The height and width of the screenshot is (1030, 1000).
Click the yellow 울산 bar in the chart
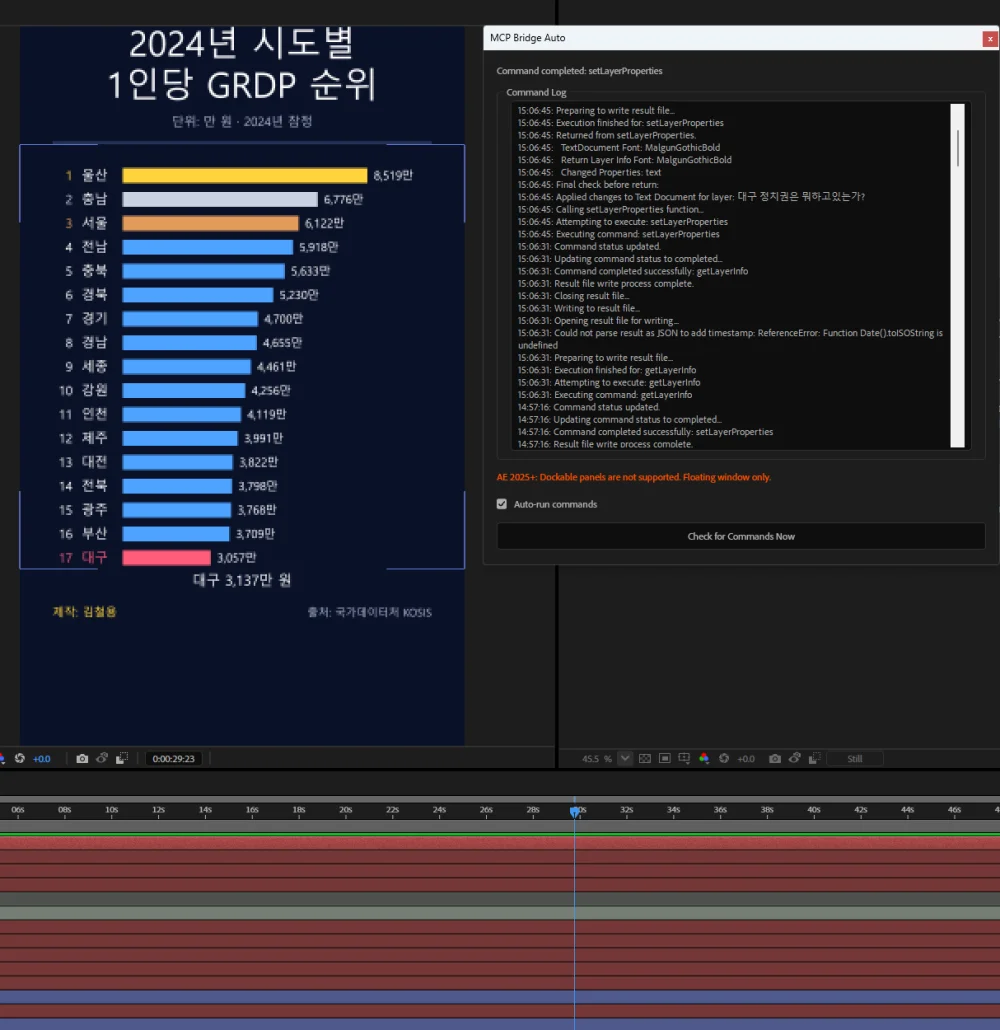click(244, 175)
